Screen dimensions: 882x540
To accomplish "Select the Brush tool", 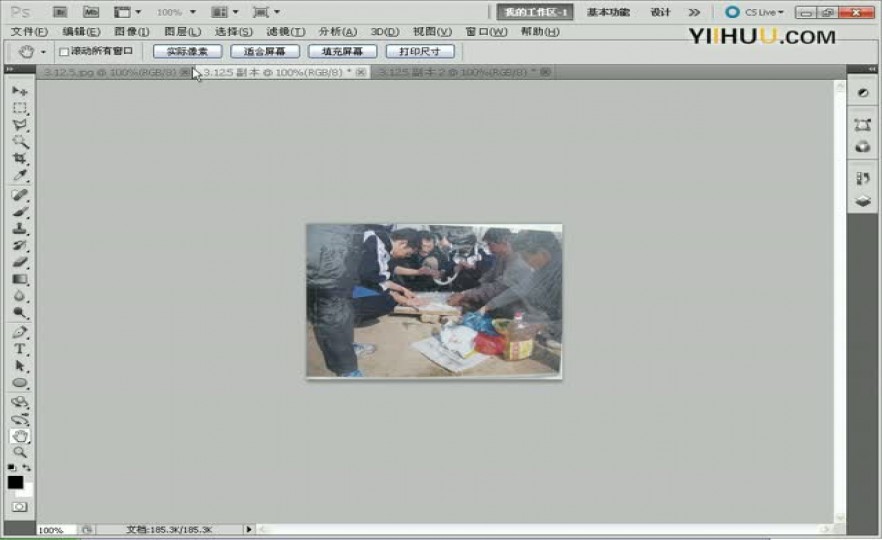I will click(20, 212).
